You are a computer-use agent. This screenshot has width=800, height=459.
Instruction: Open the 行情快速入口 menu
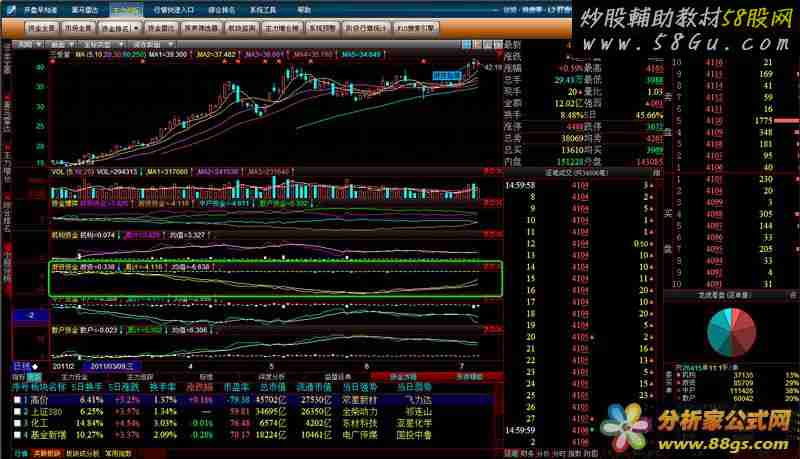(x=173, y=10)
